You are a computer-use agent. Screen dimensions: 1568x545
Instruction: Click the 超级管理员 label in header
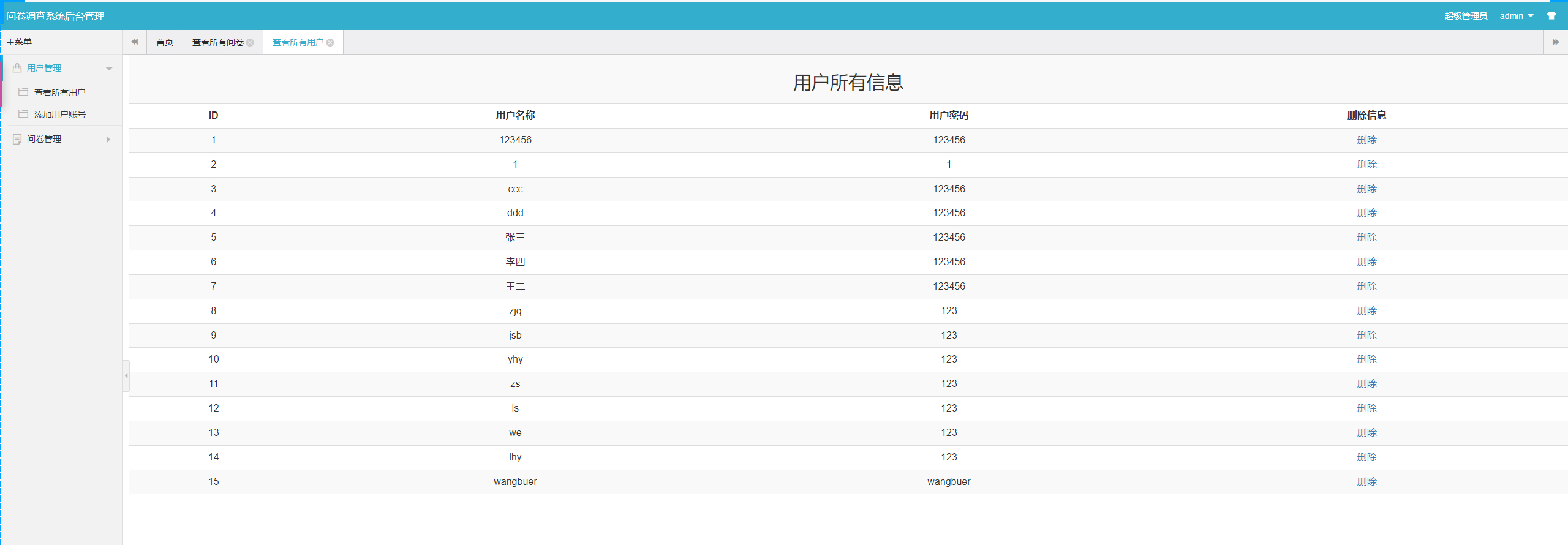[x=1466, y=16]
